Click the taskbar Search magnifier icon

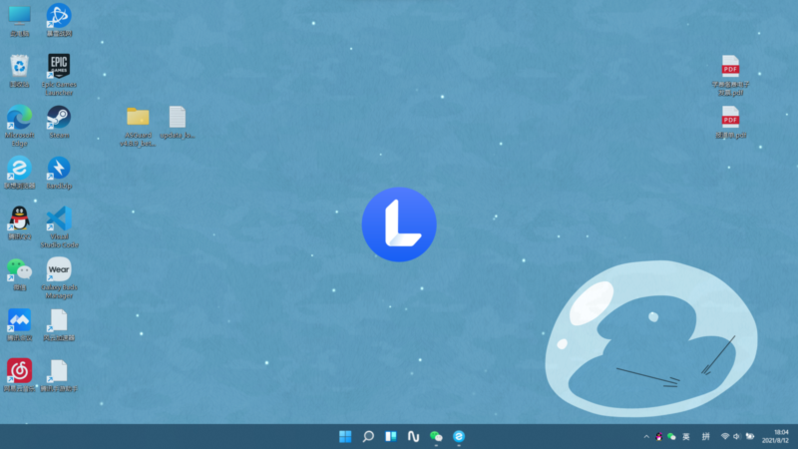point(368,436)
